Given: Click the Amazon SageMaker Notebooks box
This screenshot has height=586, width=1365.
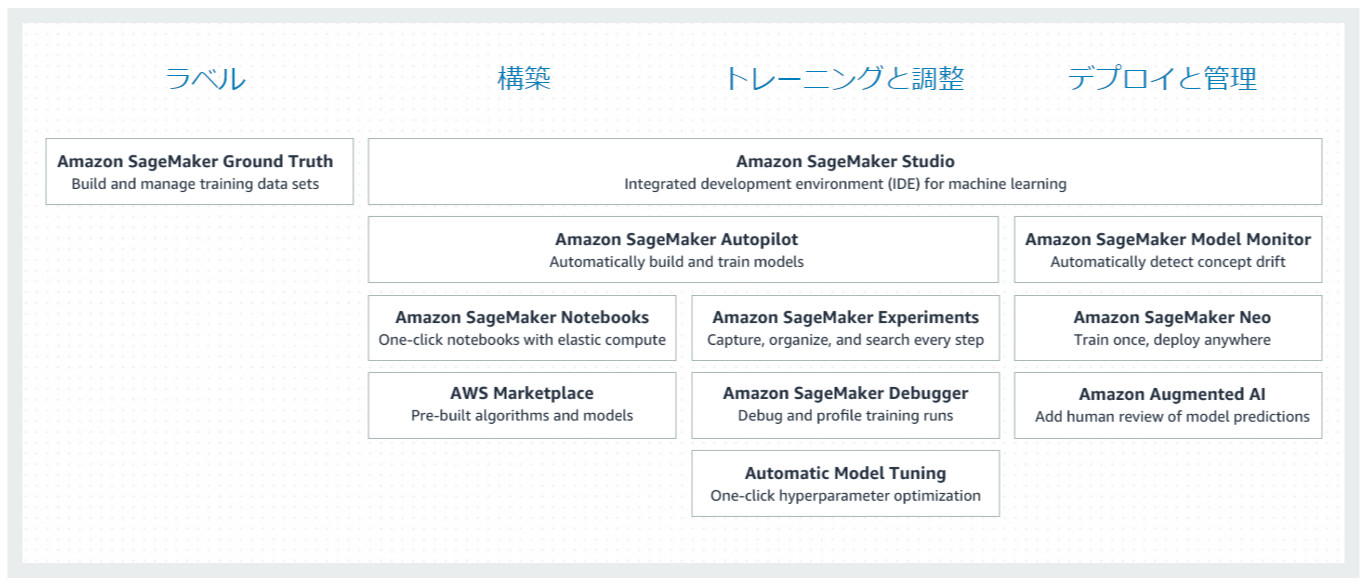Looking at the screenshot, I should click(522, 327).
